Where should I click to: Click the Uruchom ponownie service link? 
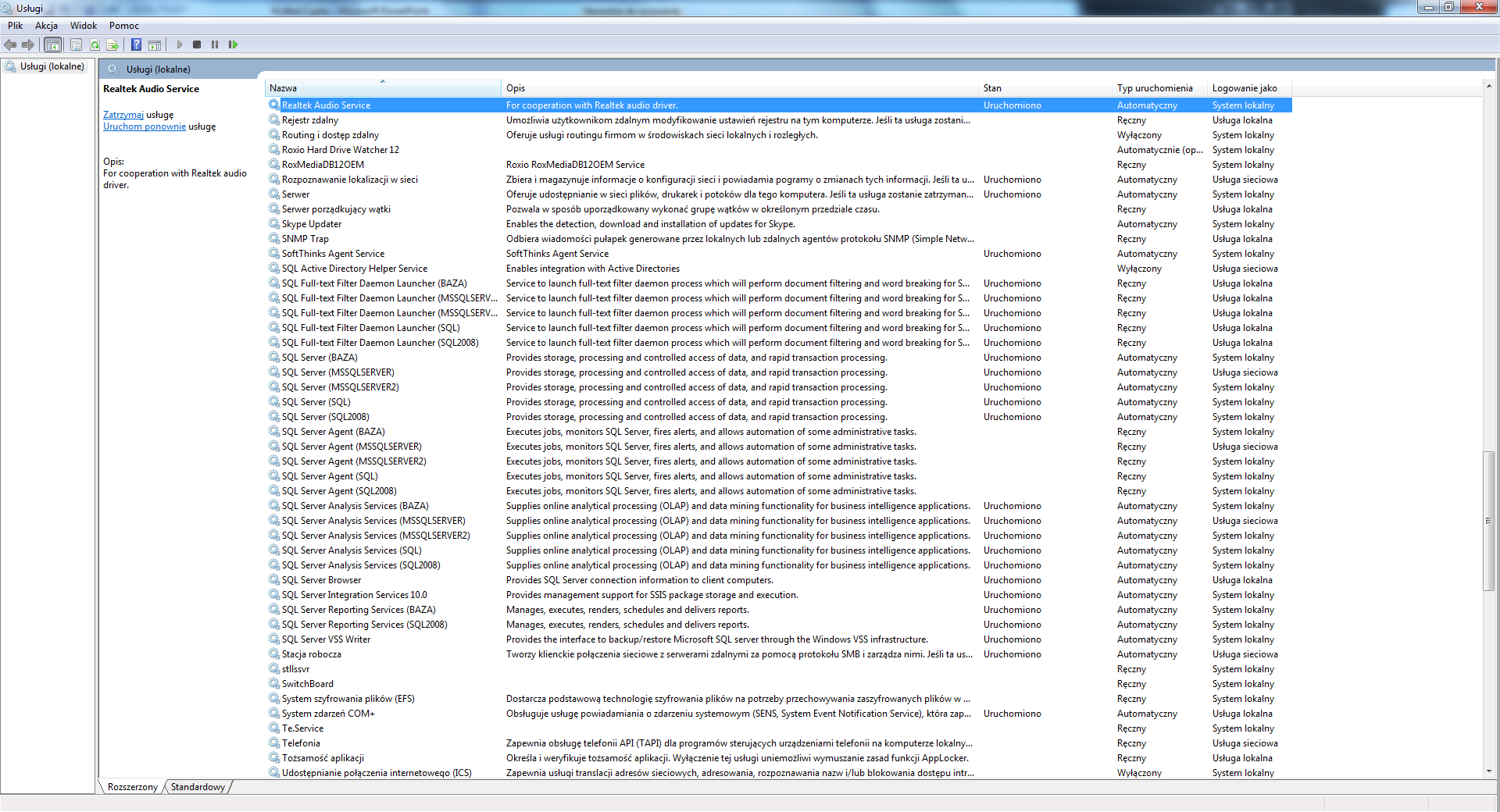tap(145, 126)
